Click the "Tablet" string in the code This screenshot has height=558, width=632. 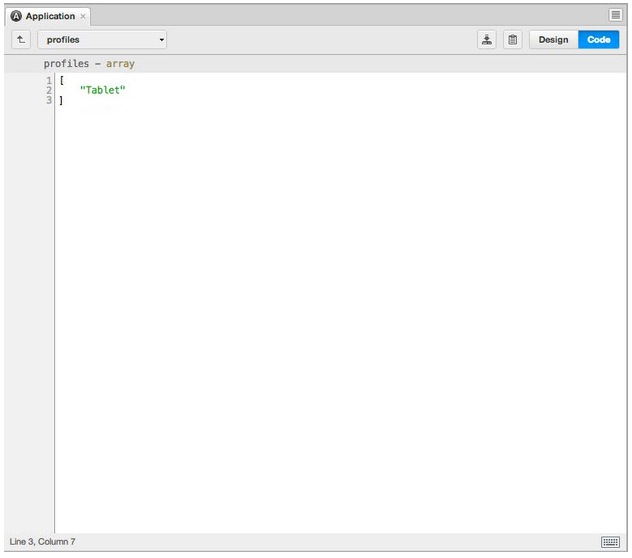click(102, 90)
